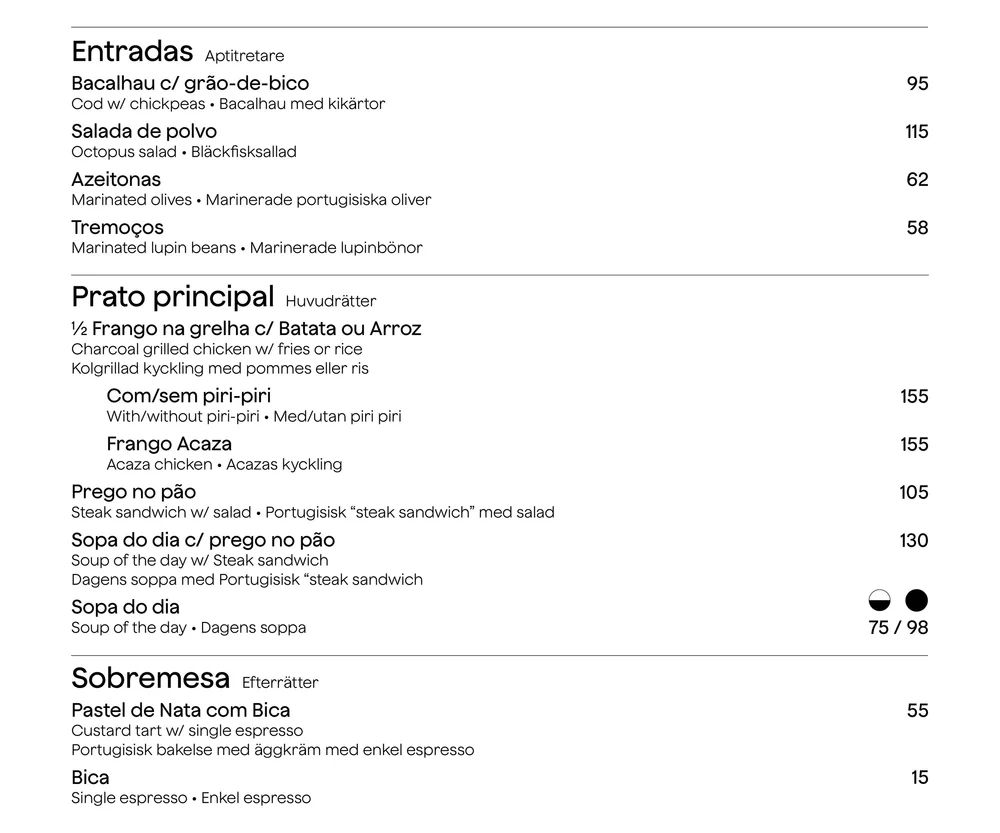
Task: Click the 95 price for Bacalhau
Action: 918,84
